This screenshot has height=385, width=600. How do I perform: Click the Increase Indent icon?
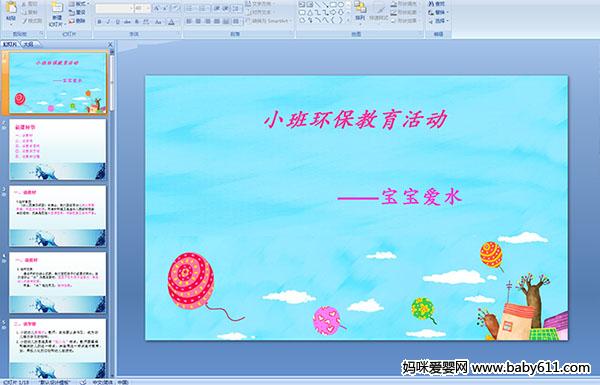[226, 8]
